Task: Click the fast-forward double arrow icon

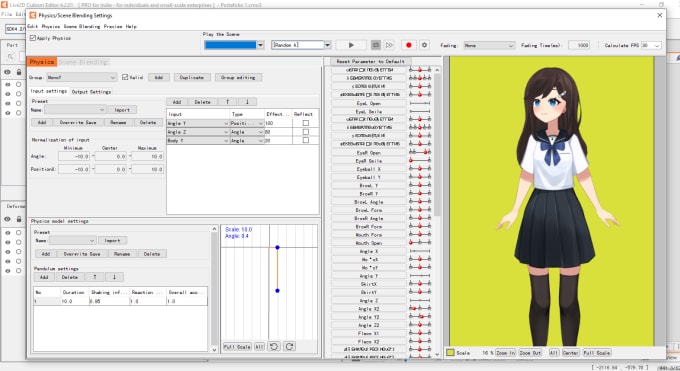Action: click(389, 45)
